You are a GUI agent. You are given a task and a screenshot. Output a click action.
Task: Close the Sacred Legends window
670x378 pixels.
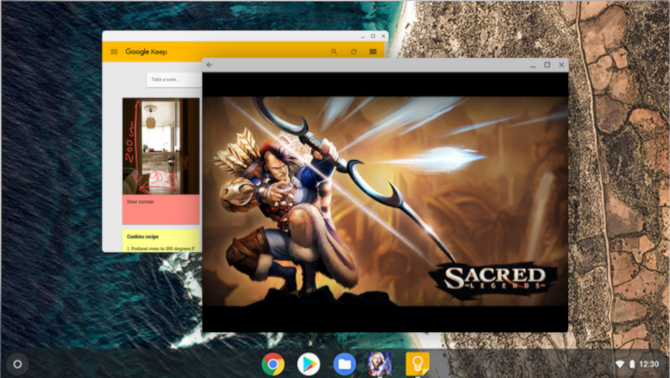[x=561, y=65]
